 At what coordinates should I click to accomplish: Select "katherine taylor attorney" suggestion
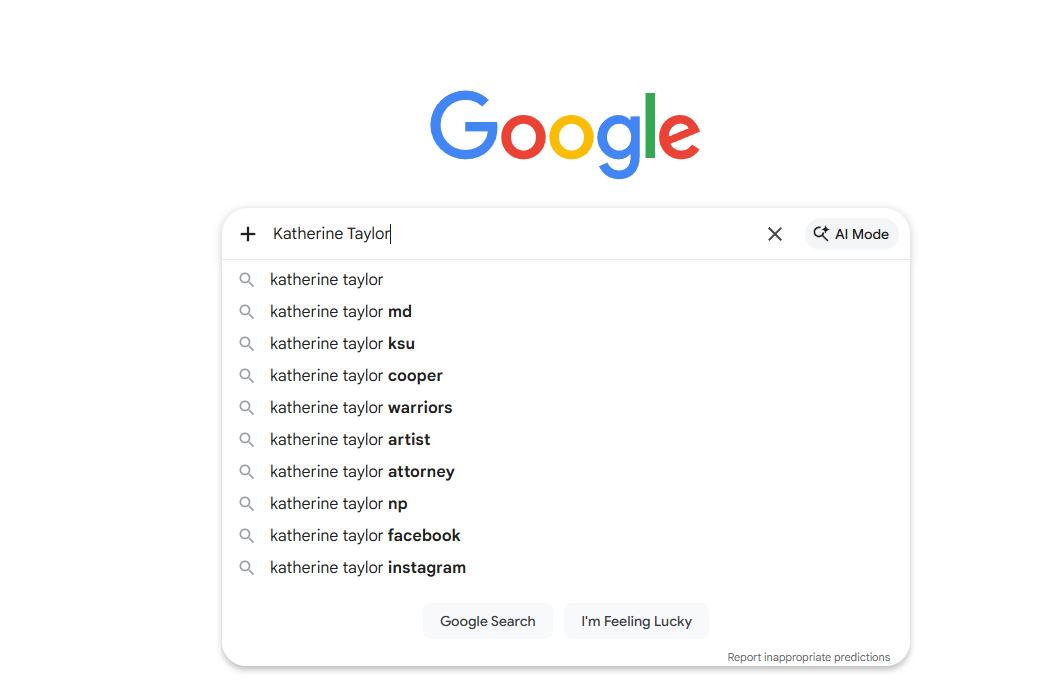pyautogui.click(x=362, y=472)
